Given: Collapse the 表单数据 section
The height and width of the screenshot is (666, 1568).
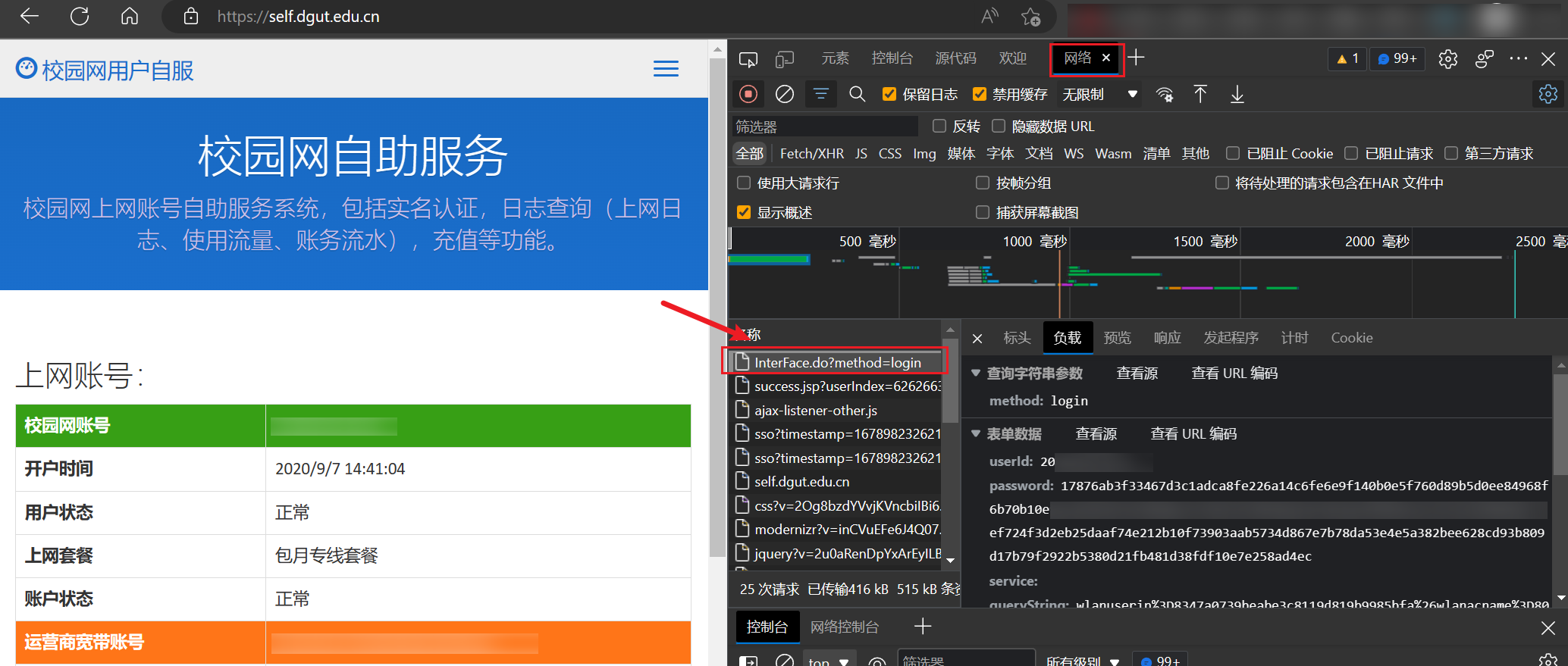Looking at the screenshot, I should (x=976, y=433).
